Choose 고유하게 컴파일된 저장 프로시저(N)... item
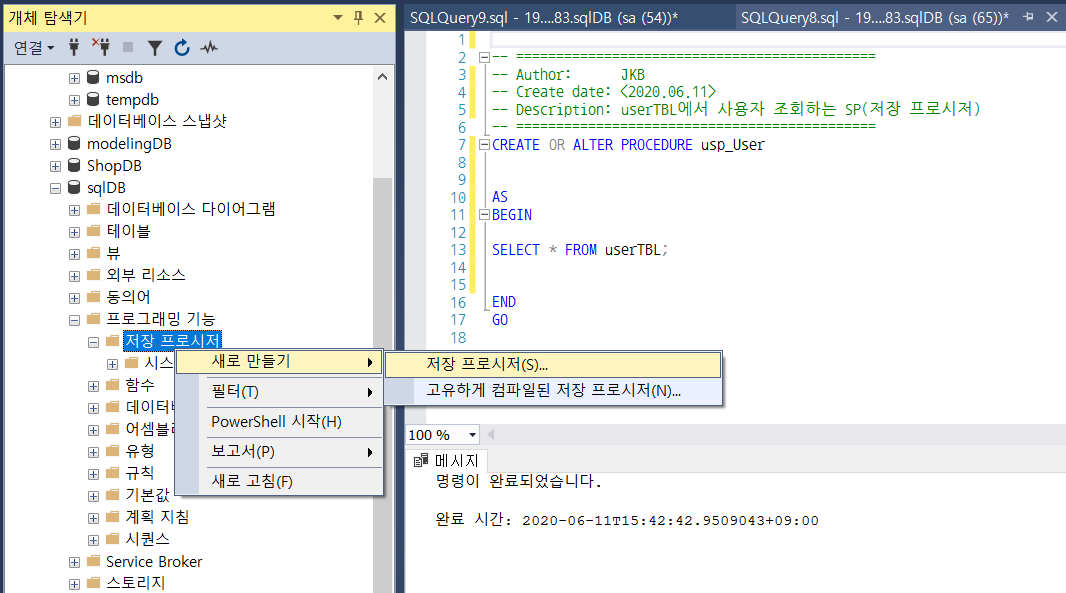 [553, 390]
